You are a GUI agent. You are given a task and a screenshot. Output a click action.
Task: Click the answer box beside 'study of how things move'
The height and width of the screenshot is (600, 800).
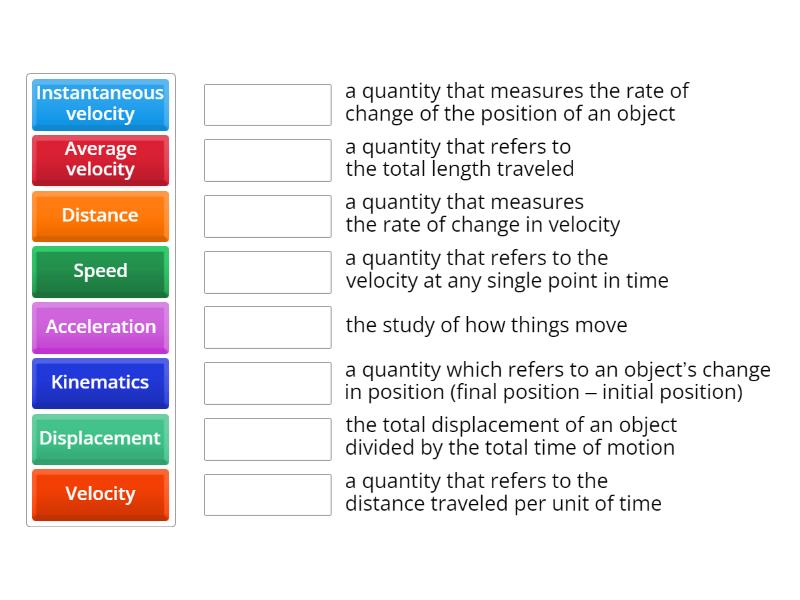click(x=267, y=327)
